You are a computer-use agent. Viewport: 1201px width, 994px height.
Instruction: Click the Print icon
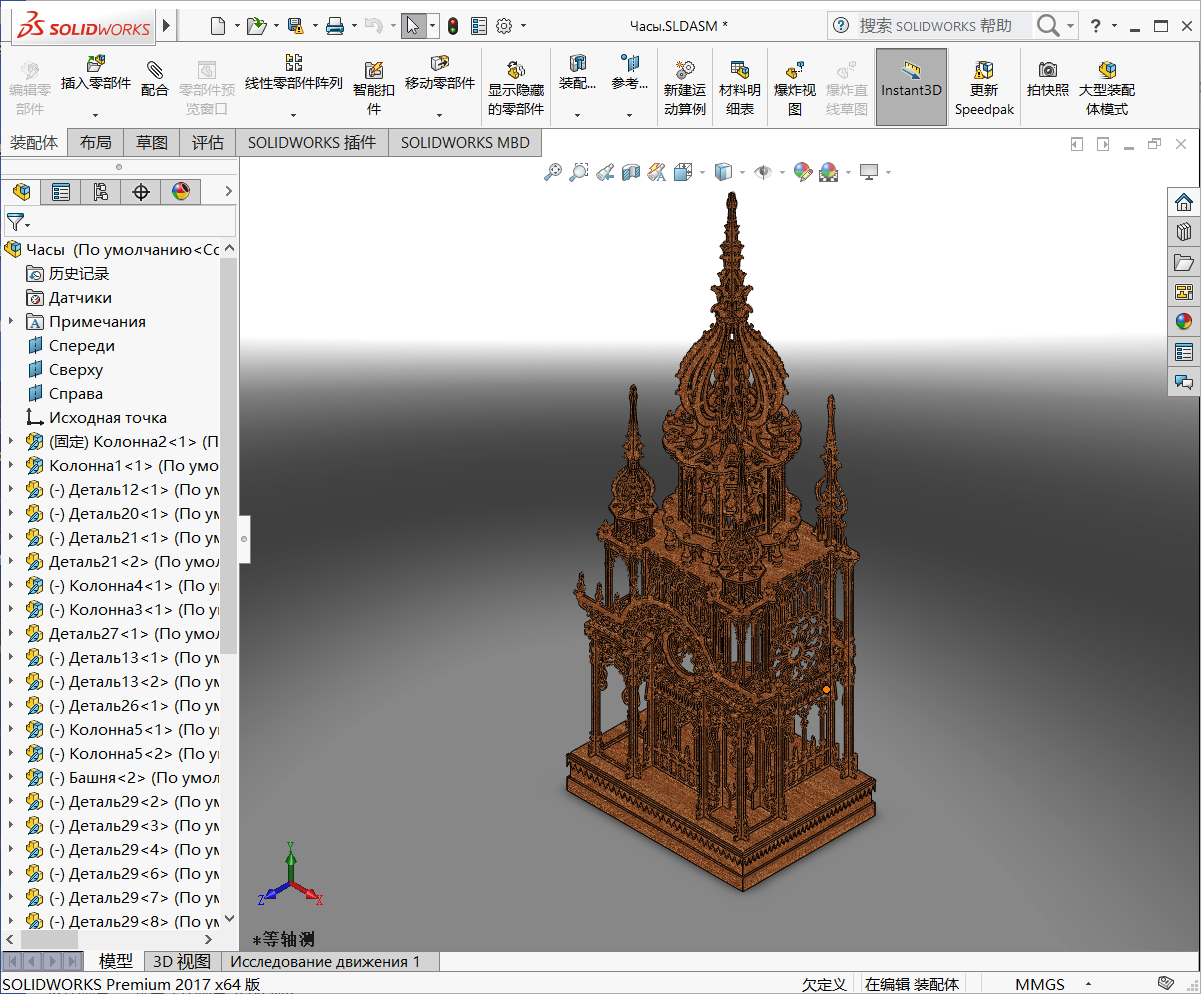(x=335, y=26)
